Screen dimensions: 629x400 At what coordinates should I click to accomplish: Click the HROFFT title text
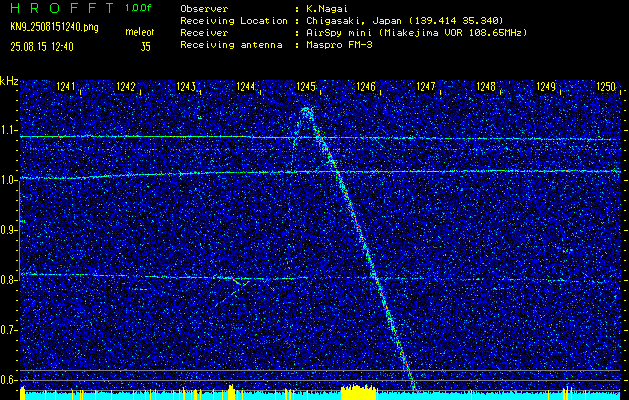pos(62,8)
